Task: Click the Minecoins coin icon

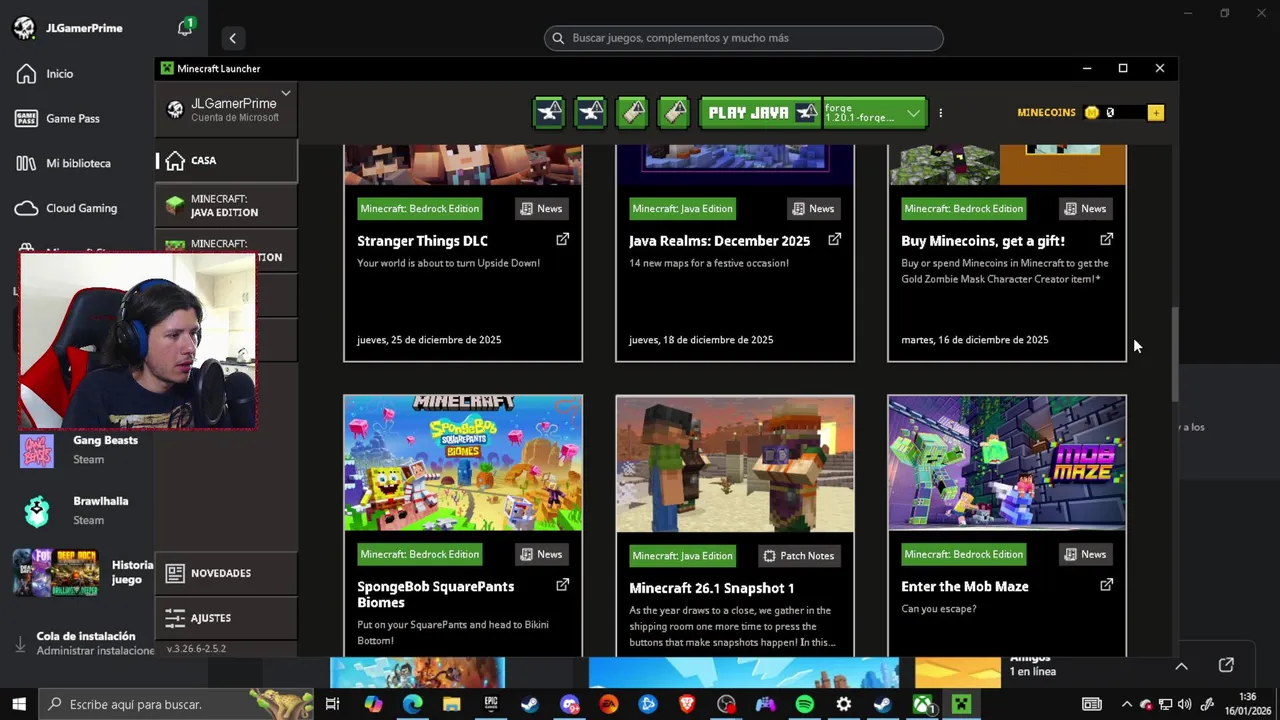Action: click(1092, 113)
